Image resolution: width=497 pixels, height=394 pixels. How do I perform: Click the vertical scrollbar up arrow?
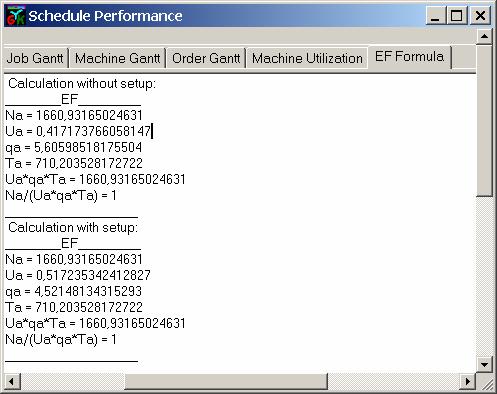(484, 36)
